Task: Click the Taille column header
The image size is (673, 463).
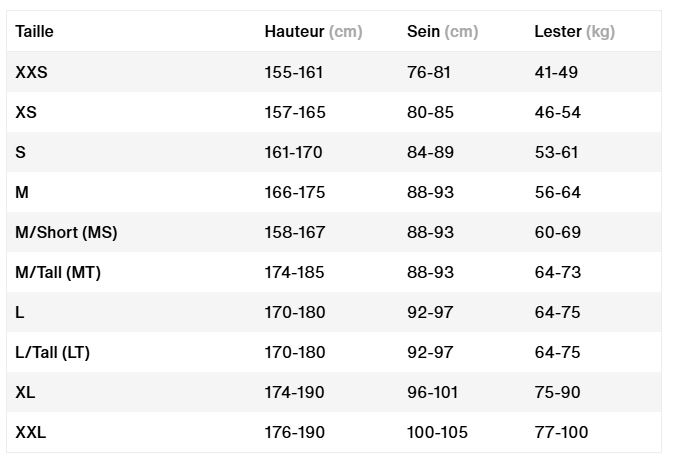Action: (34, 31)
